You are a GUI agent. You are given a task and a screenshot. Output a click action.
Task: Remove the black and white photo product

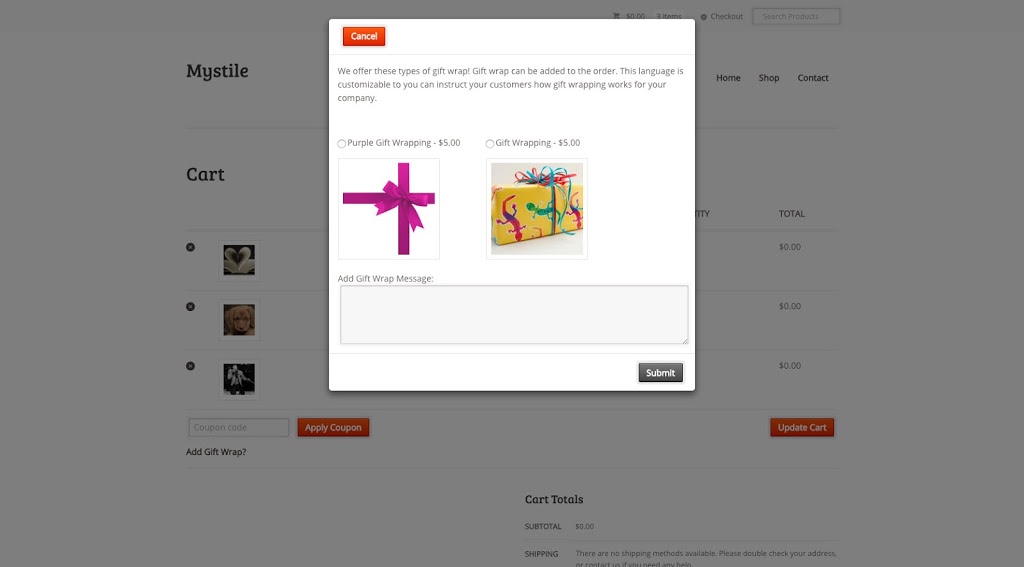click(x=190, y=366)
